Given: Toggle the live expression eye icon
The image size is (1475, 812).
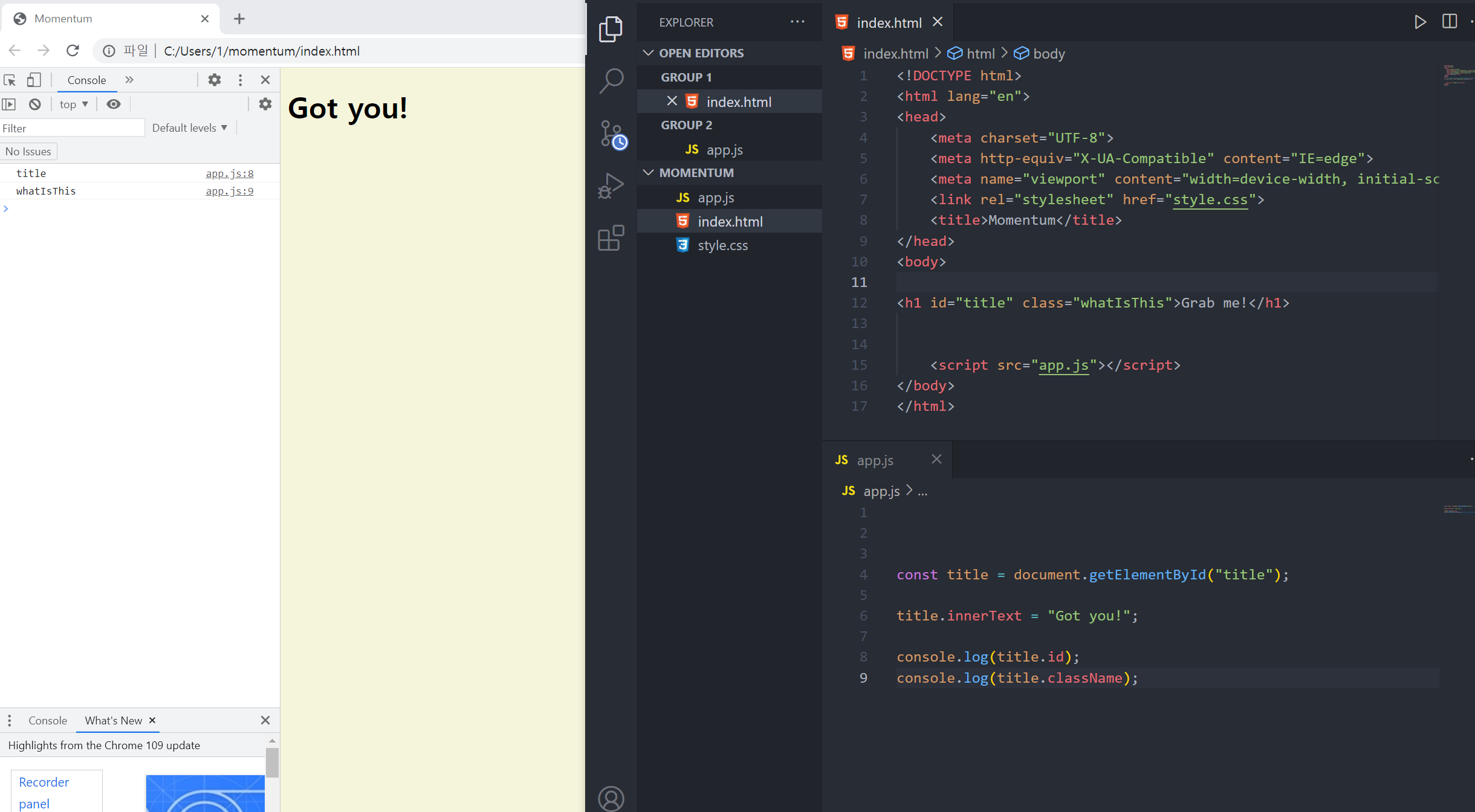Looking at the screenshot, I should tap(113, 105).
